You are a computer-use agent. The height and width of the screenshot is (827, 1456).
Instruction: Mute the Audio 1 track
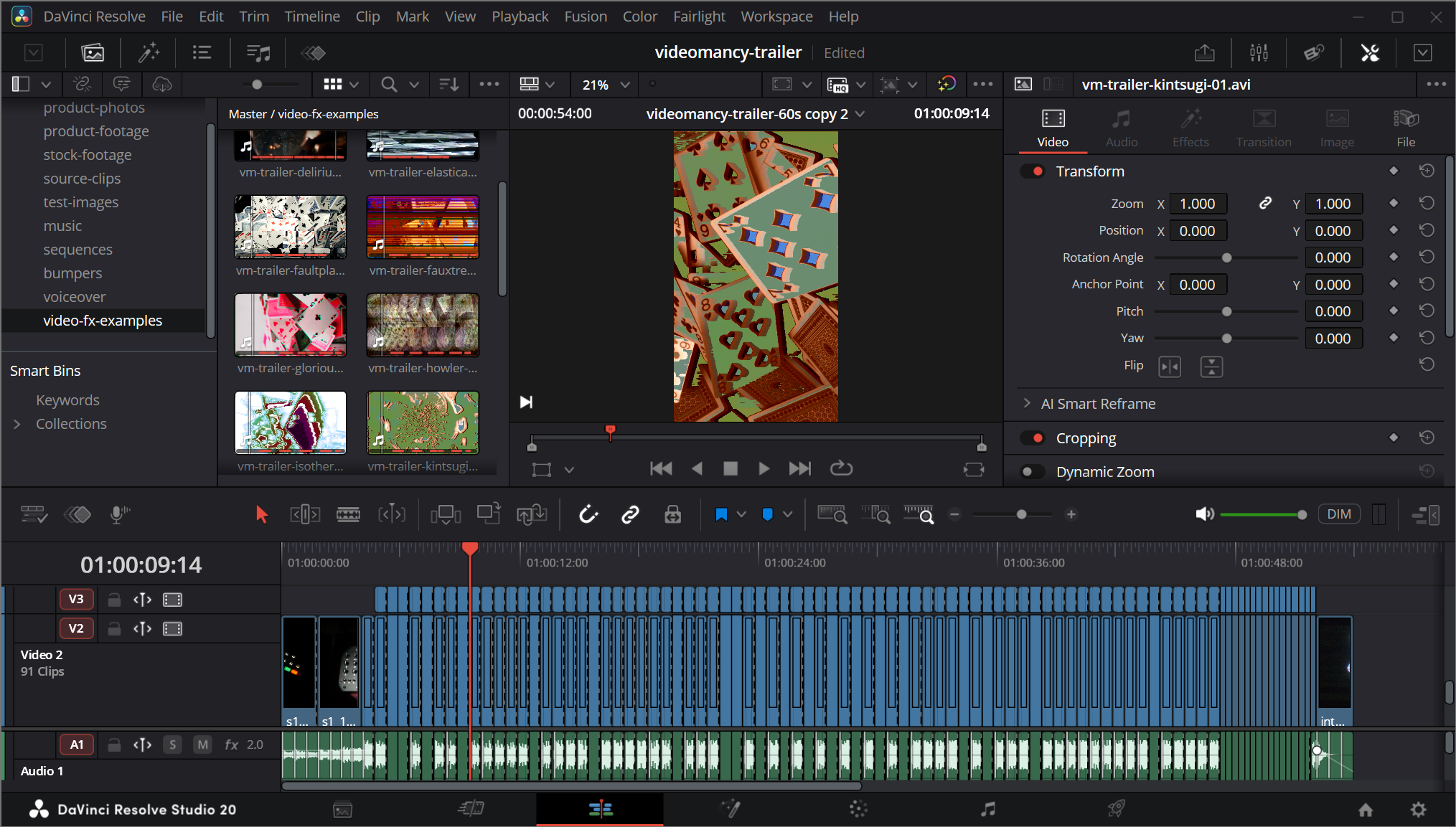202,745
